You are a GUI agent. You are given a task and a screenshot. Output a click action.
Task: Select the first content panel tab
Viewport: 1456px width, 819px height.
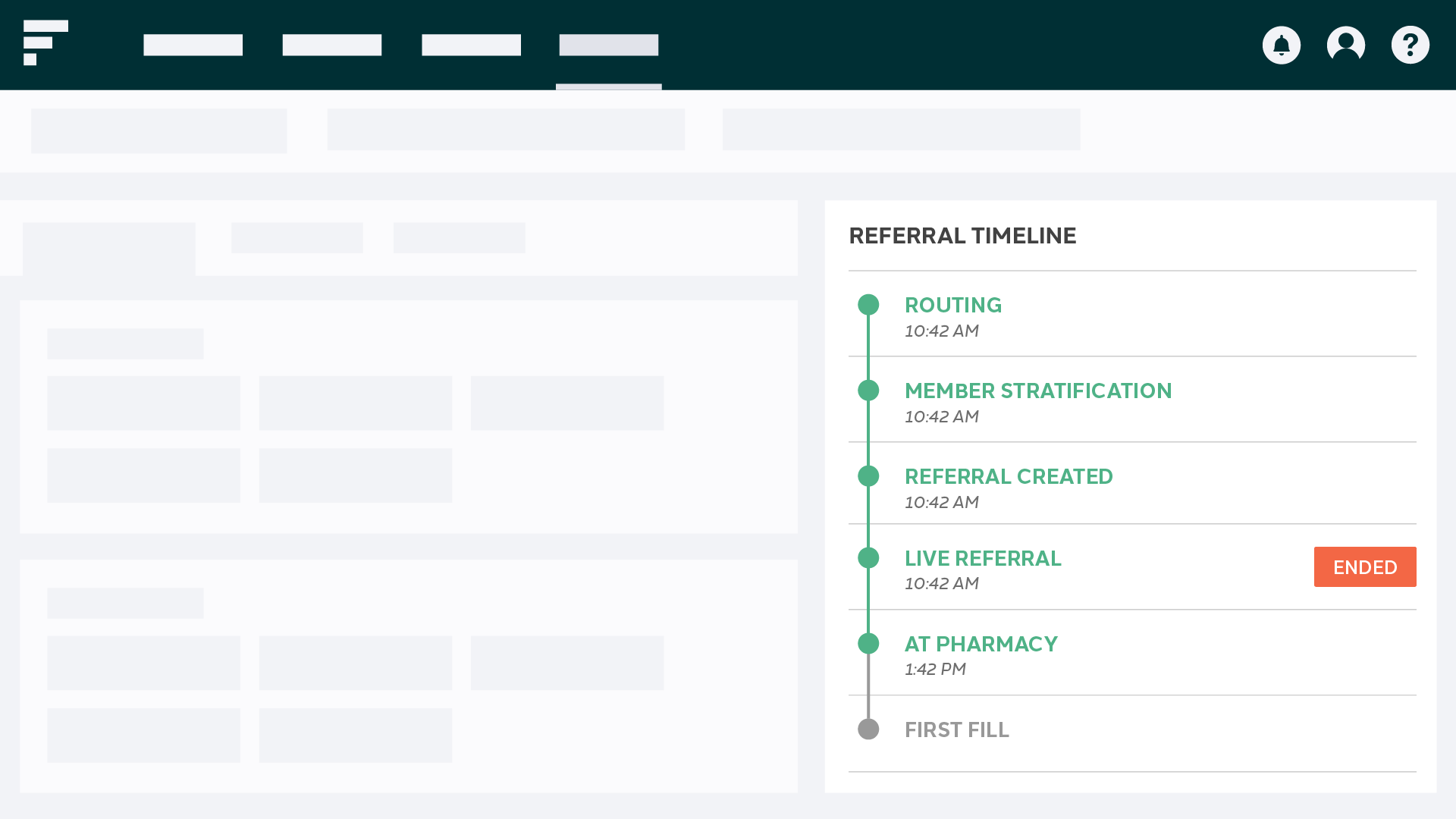pyautogui.click(x=109, y=249)
